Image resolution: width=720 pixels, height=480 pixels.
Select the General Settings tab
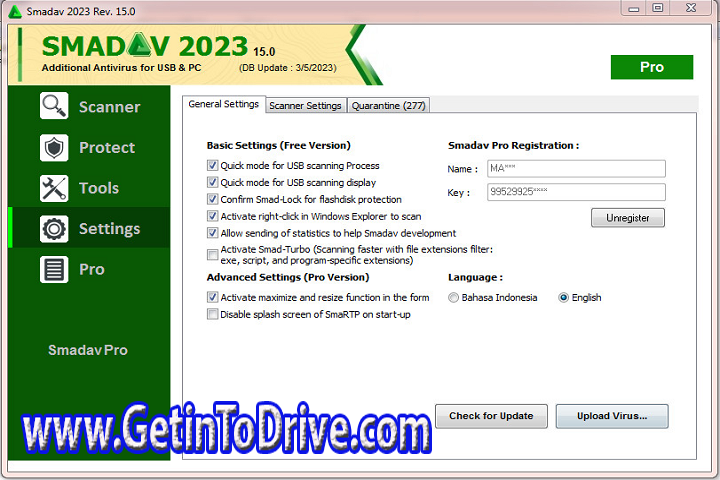pos(224,104)
